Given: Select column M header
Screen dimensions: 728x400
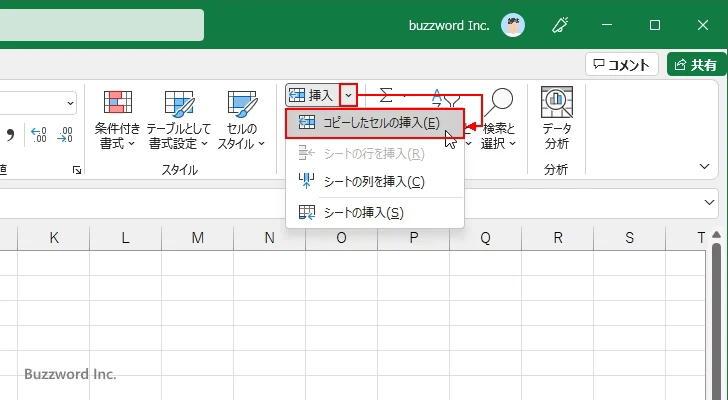Looking at the screenshot, I should click(198, 238).
